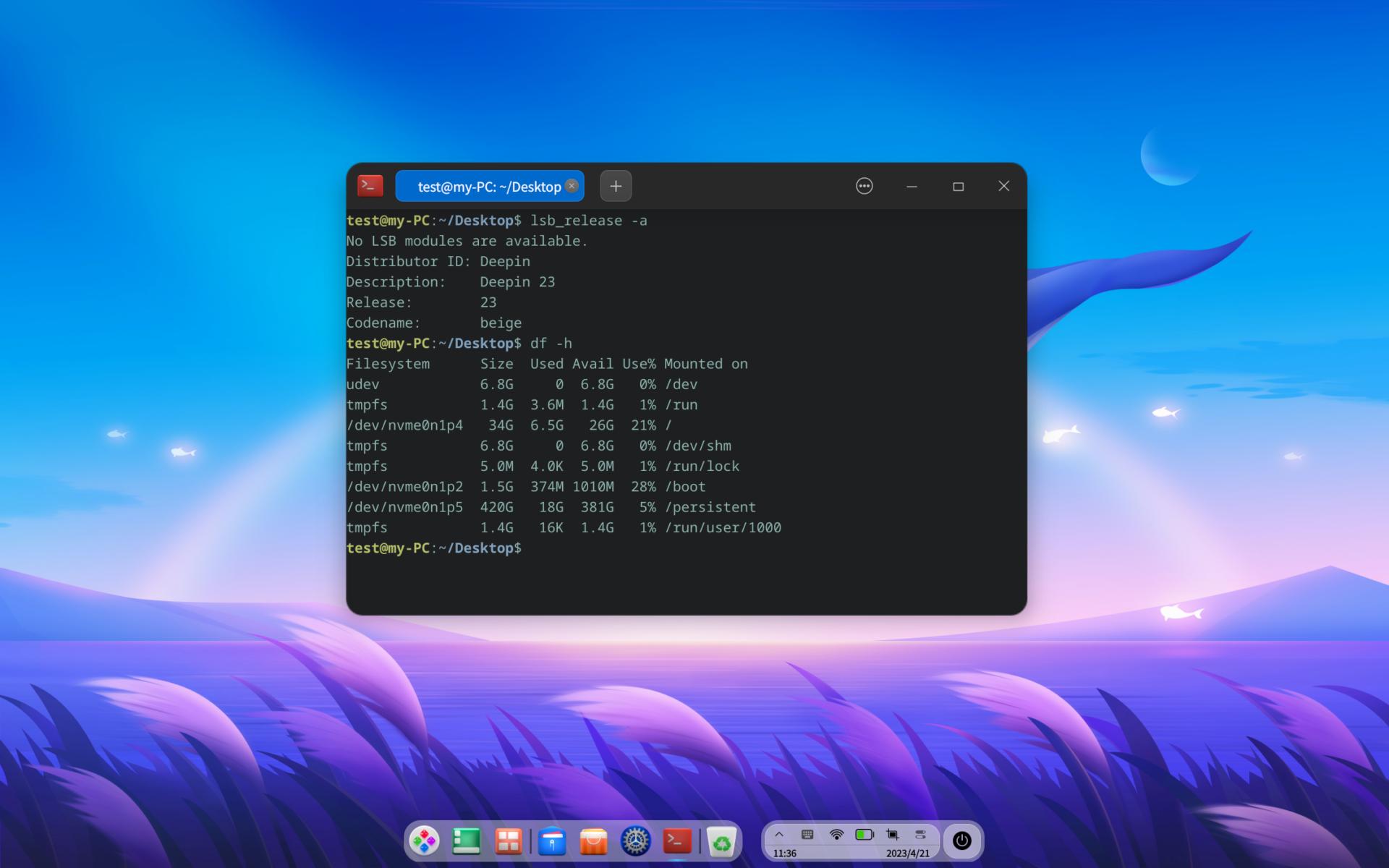Click the Wi-Fi icon in the system tray
The height and width of the screenshot is (868, 1389).
click(837, 833)
